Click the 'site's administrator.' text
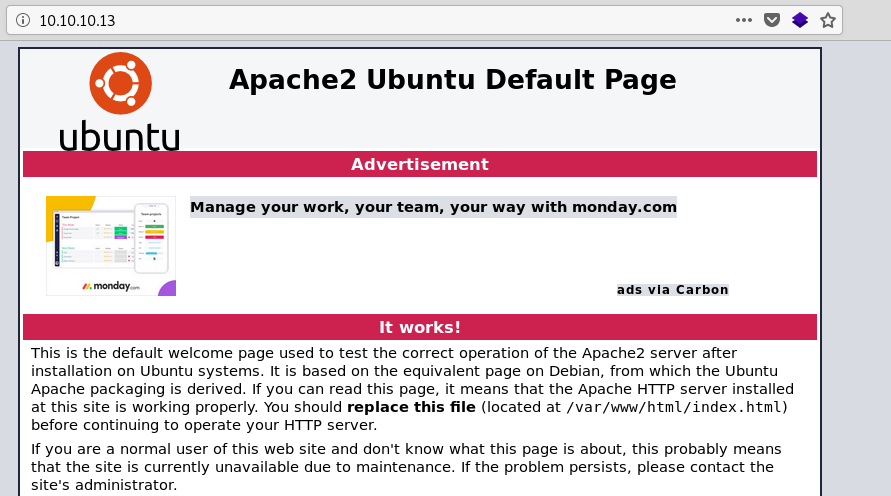 104,485
